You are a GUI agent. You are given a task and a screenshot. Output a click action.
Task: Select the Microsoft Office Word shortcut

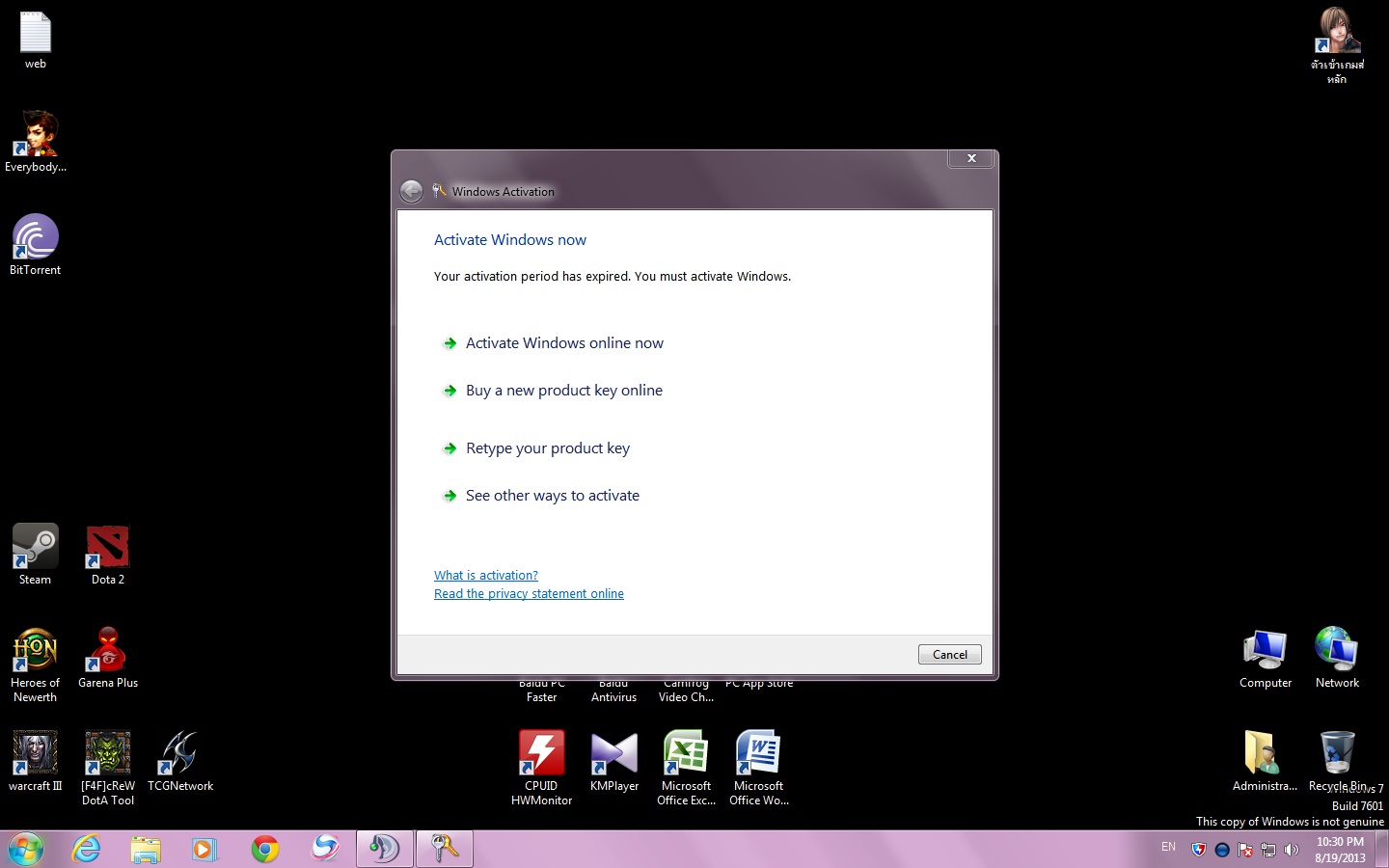[759, 769]
